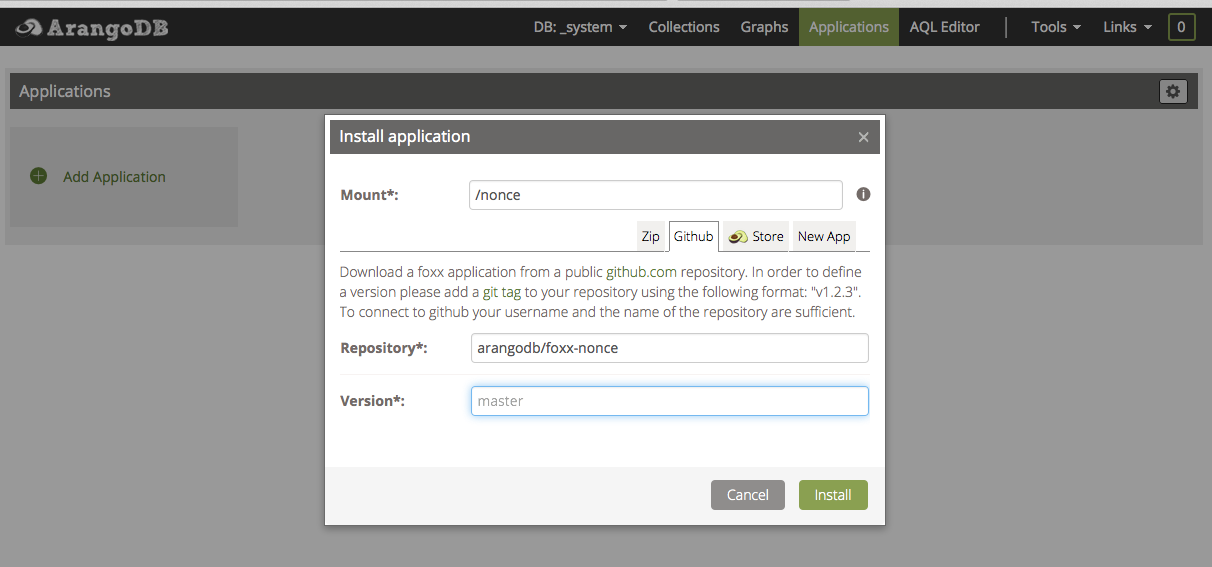Click the notification counter badge
The width and height of the screenshot is (1212, 567).
tap(1181, 27)
